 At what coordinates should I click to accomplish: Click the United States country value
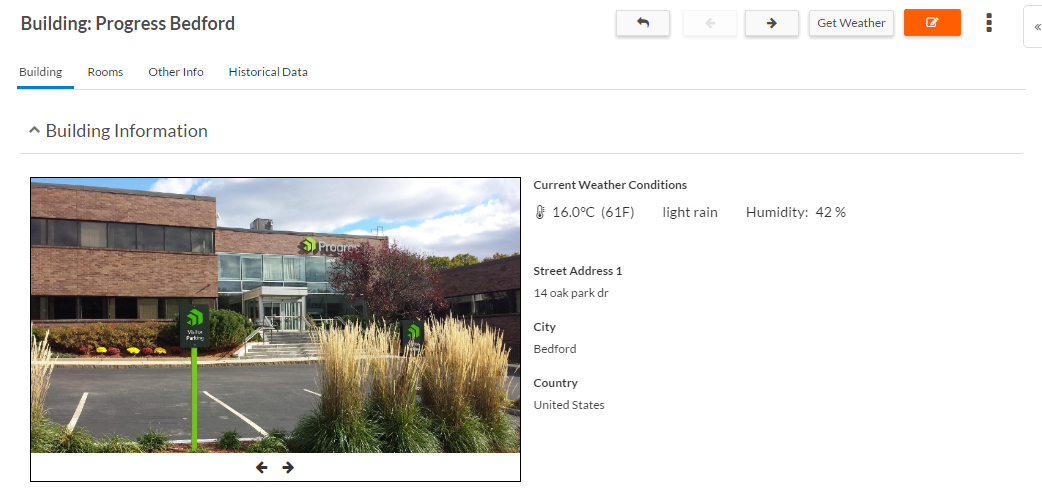click(x=569, y=404)
